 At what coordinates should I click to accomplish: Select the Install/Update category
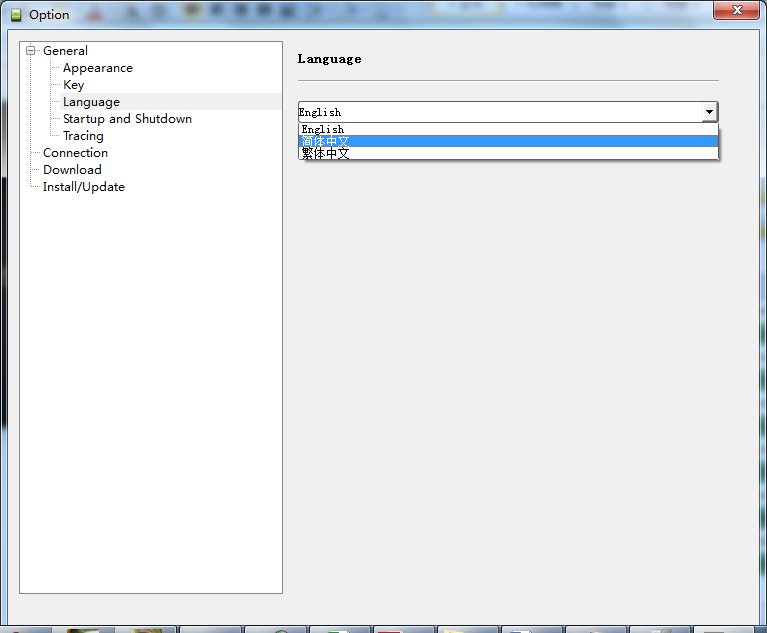tap(83, 187)
